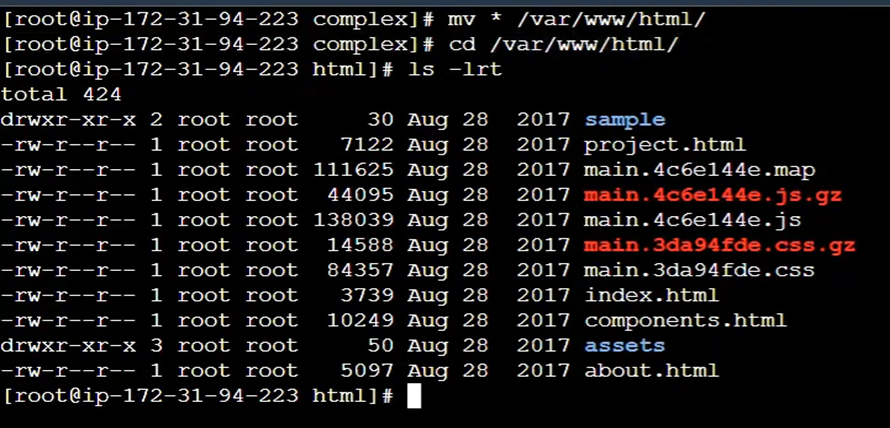Click the red main.3da94fde.css.gz filename
The width and height of the screenshot is (890, 428).
point(720,245)
